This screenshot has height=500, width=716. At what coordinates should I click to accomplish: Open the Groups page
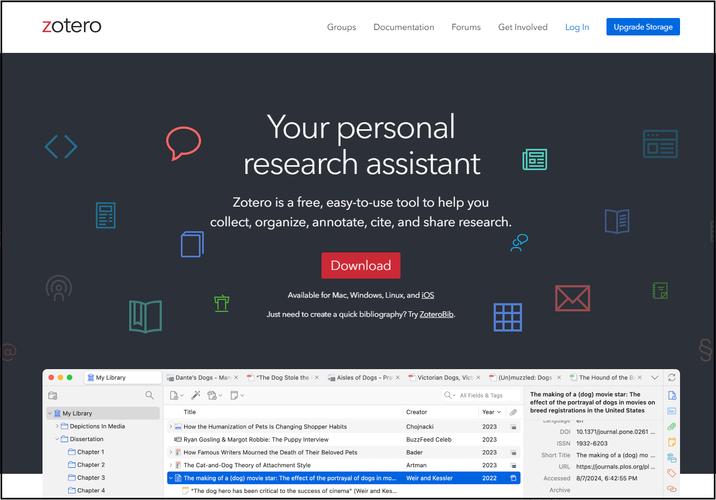(x=341, y=27)
